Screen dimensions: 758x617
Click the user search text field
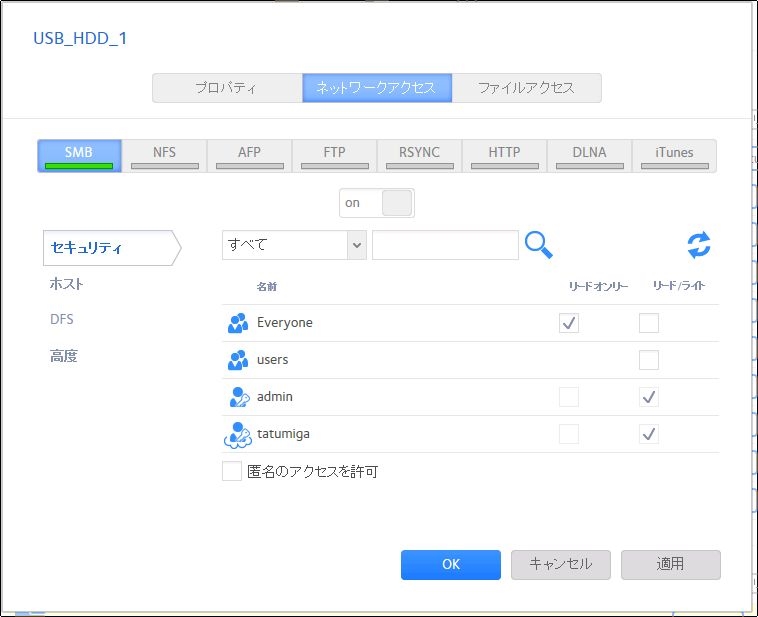point(445,245)
